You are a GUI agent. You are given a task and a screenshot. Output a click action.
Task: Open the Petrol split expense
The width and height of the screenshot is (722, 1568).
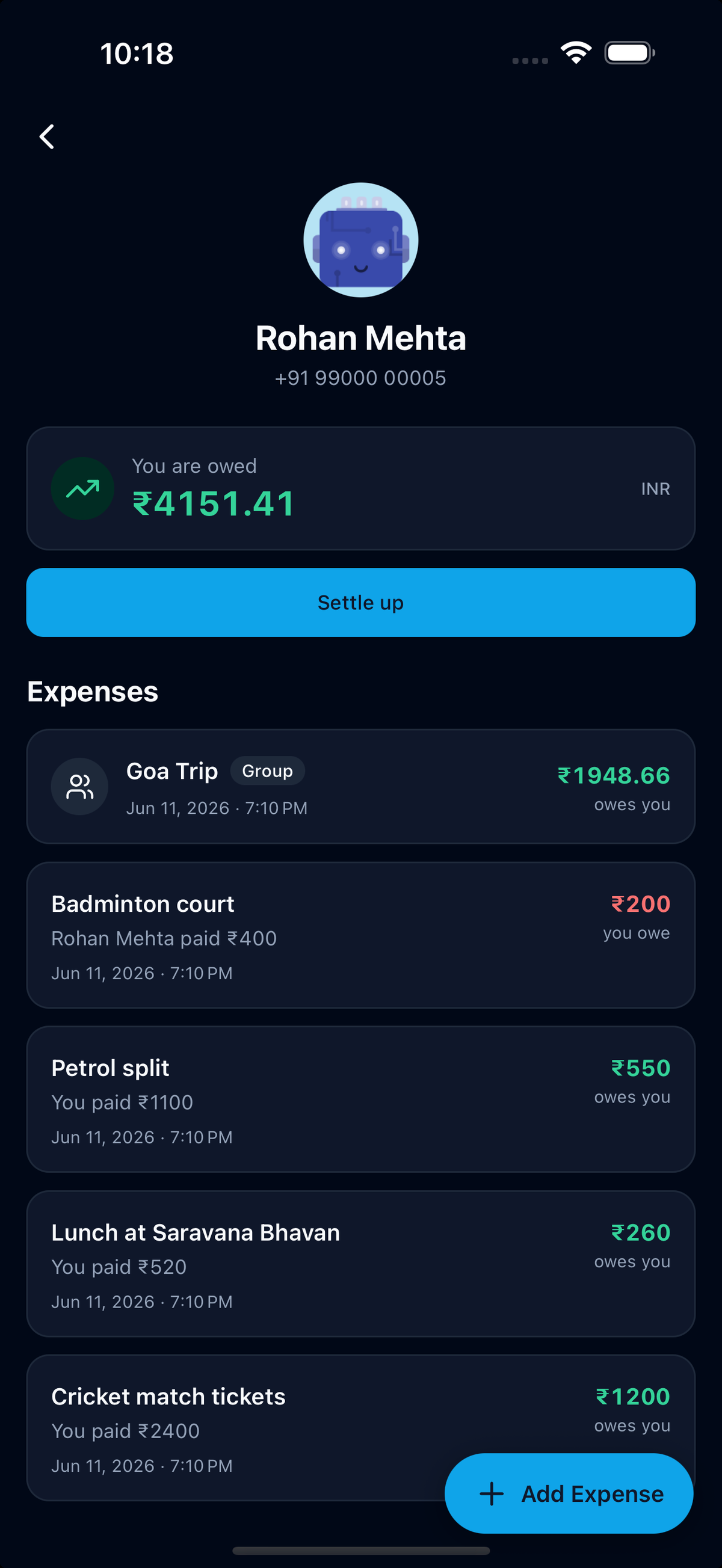point(361,1099)
